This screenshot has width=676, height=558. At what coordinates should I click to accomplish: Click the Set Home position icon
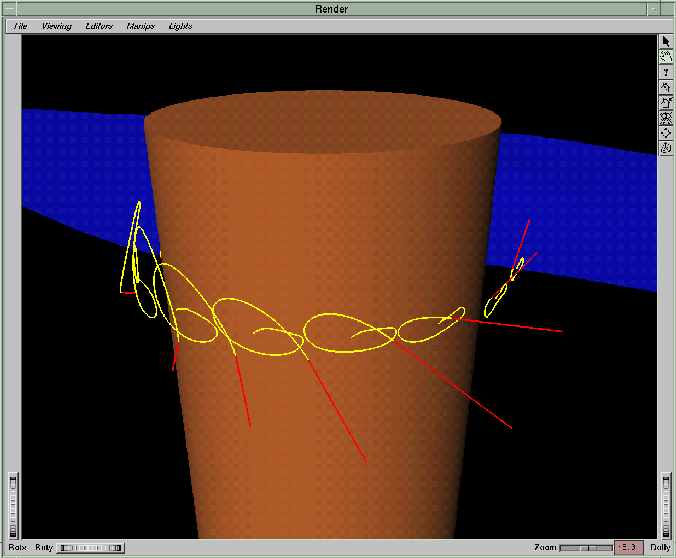(666, 102)
